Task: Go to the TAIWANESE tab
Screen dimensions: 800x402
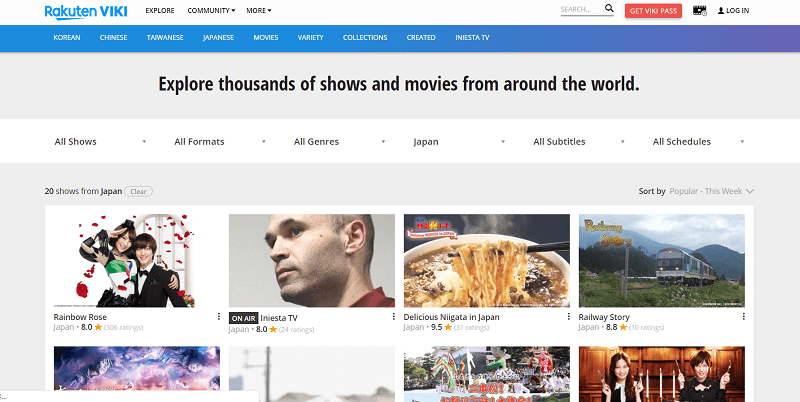Action: click(165, 38)
